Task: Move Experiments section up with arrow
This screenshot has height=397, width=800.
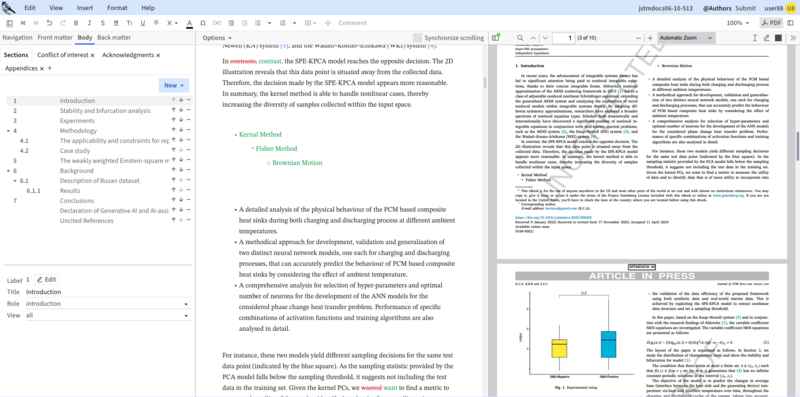Action: 173,120
